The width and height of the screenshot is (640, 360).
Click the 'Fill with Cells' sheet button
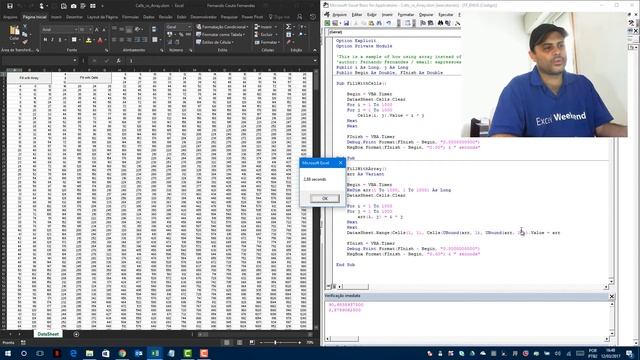[89, 78]
